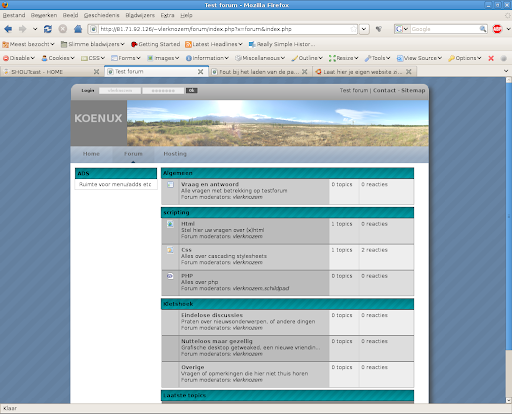Reload the page with the refresh icon
The height and width of the screenshot is (414, 512).
[x=48, y=29]
